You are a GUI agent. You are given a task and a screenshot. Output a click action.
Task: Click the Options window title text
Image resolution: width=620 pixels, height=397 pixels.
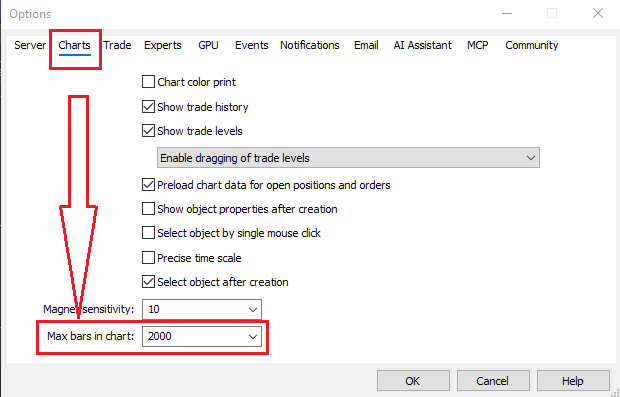click(30, 14)
